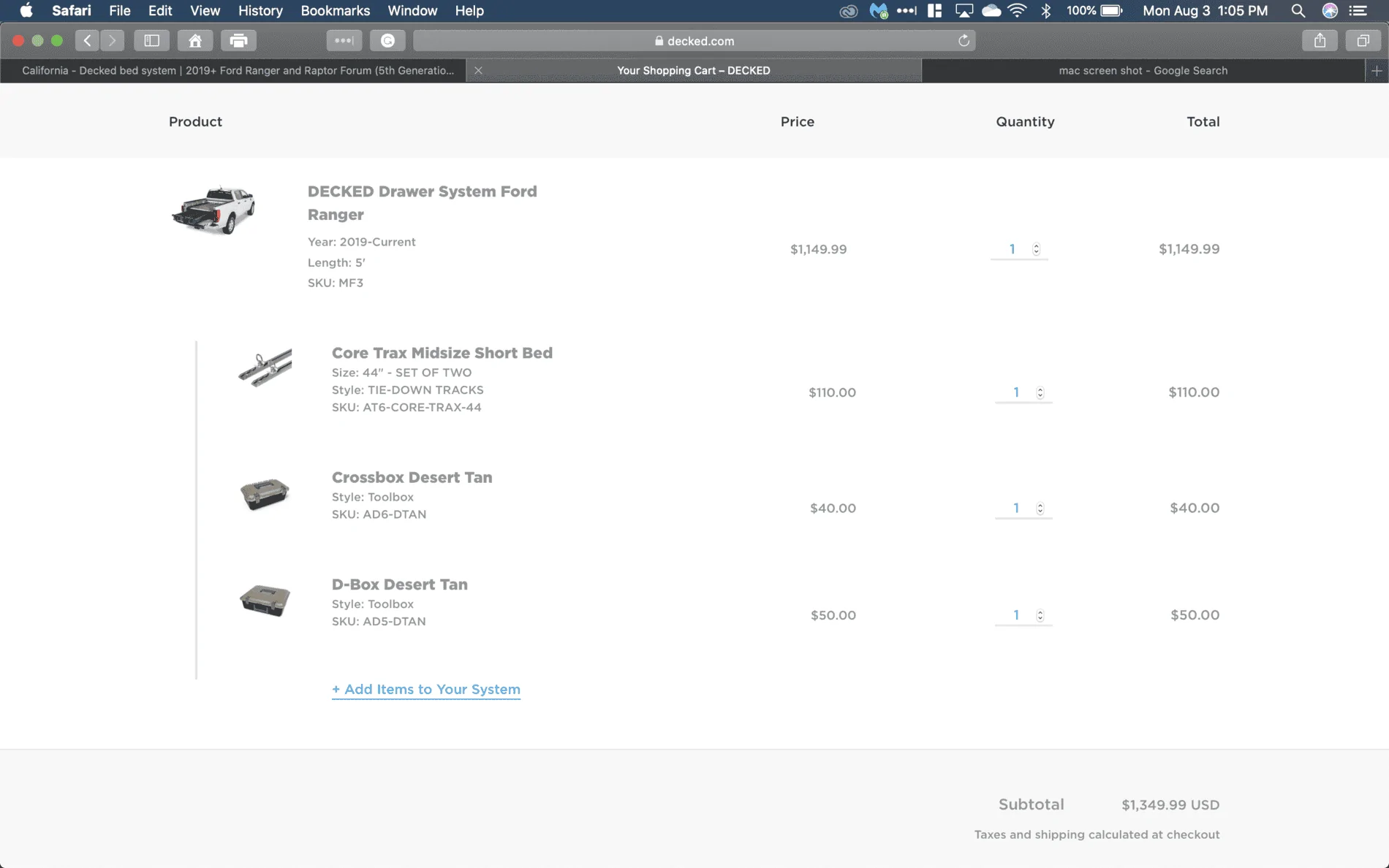Open the Wi-Fi status menu
Image resolution: width=1389 pixels, height=868 pixels.
pyautogui.click(x=1017, y=11)
